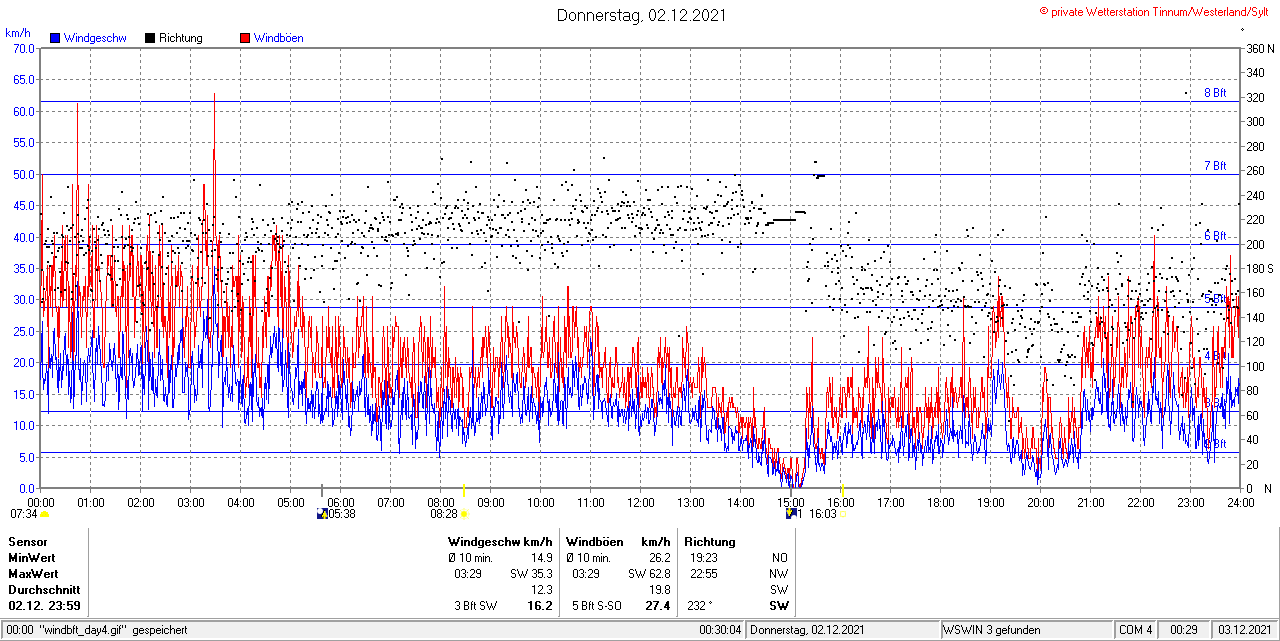Click the '03.12.2021' status bar date
Viewport: 1280px width, 641px height.
[x=1244, y=630]
